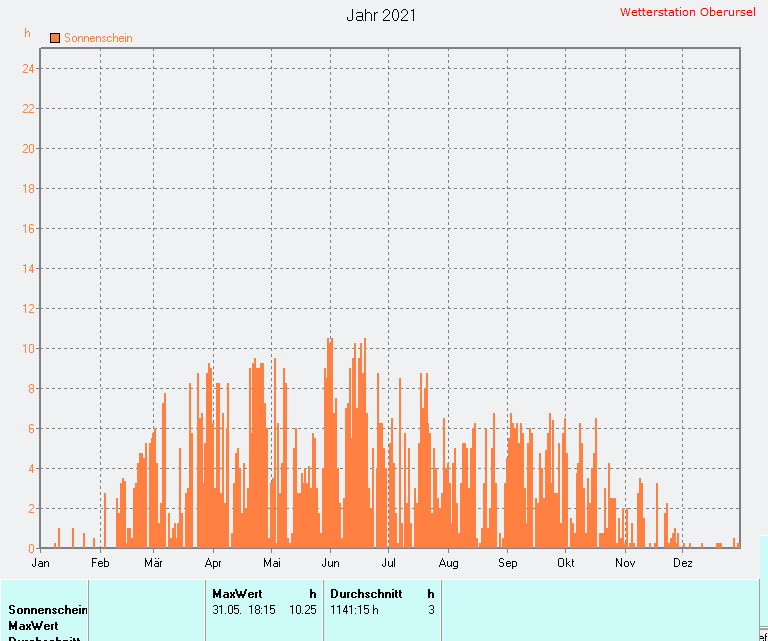Image resolution: width=768 pixels, height=641 pixels.
Task: Click y-axis value 8
Action: point(31,389)
